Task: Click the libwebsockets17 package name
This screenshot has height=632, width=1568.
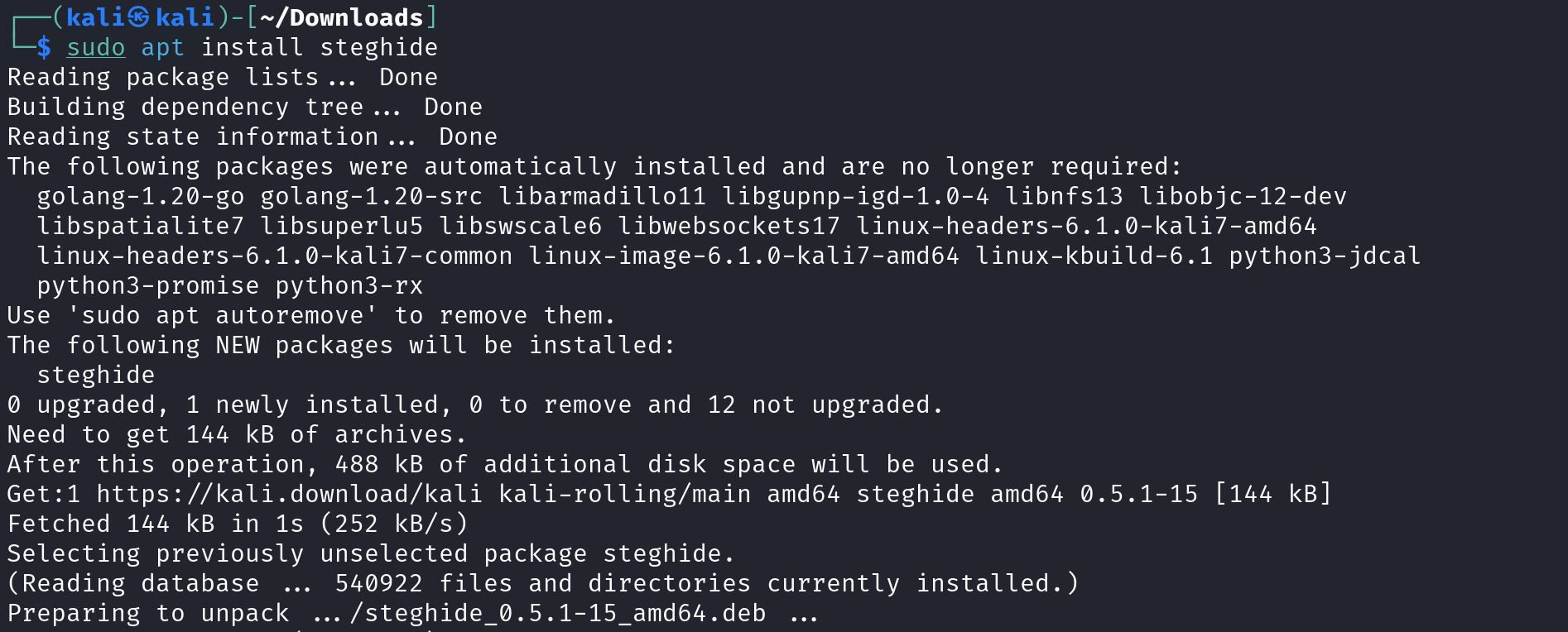Action: pyautogui.click(x=729, y=226)
